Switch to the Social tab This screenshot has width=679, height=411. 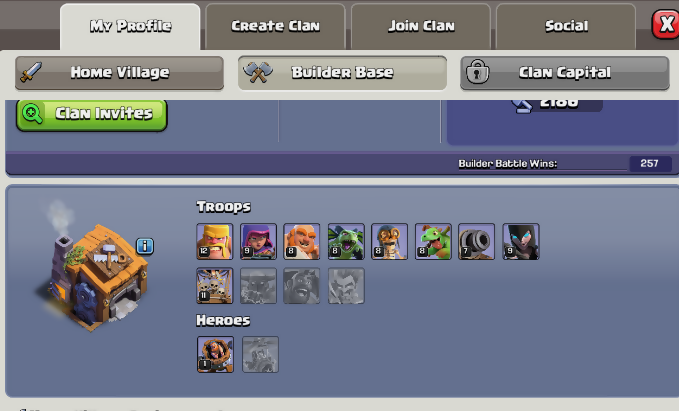point(566,26)
